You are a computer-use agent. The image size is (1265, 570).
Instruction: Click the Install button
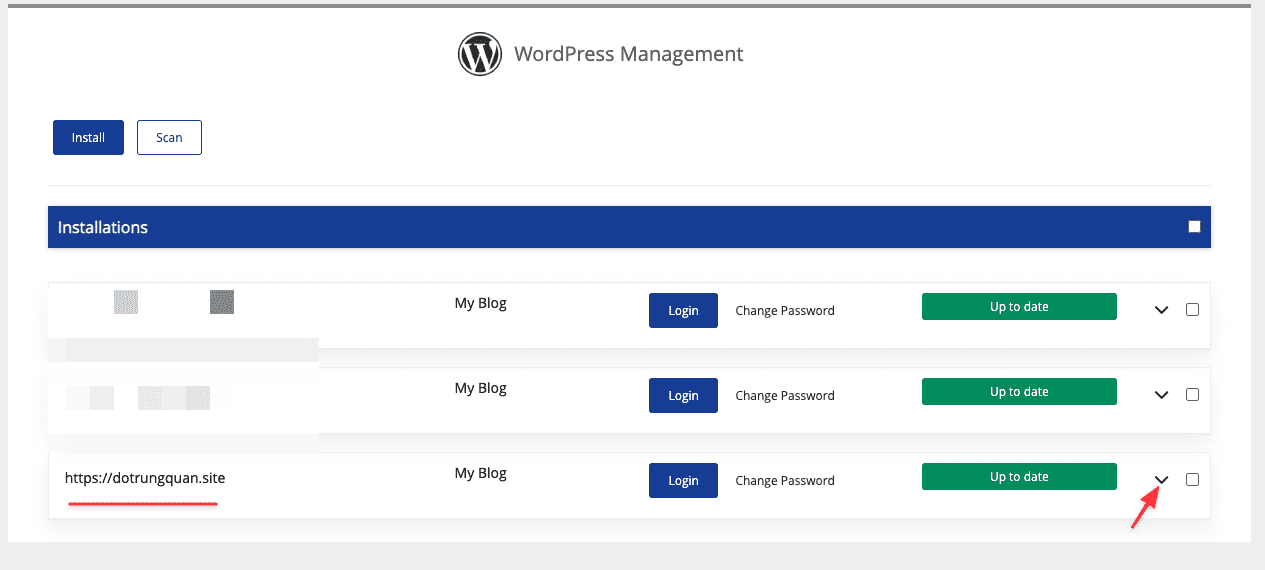pos(88,138)
